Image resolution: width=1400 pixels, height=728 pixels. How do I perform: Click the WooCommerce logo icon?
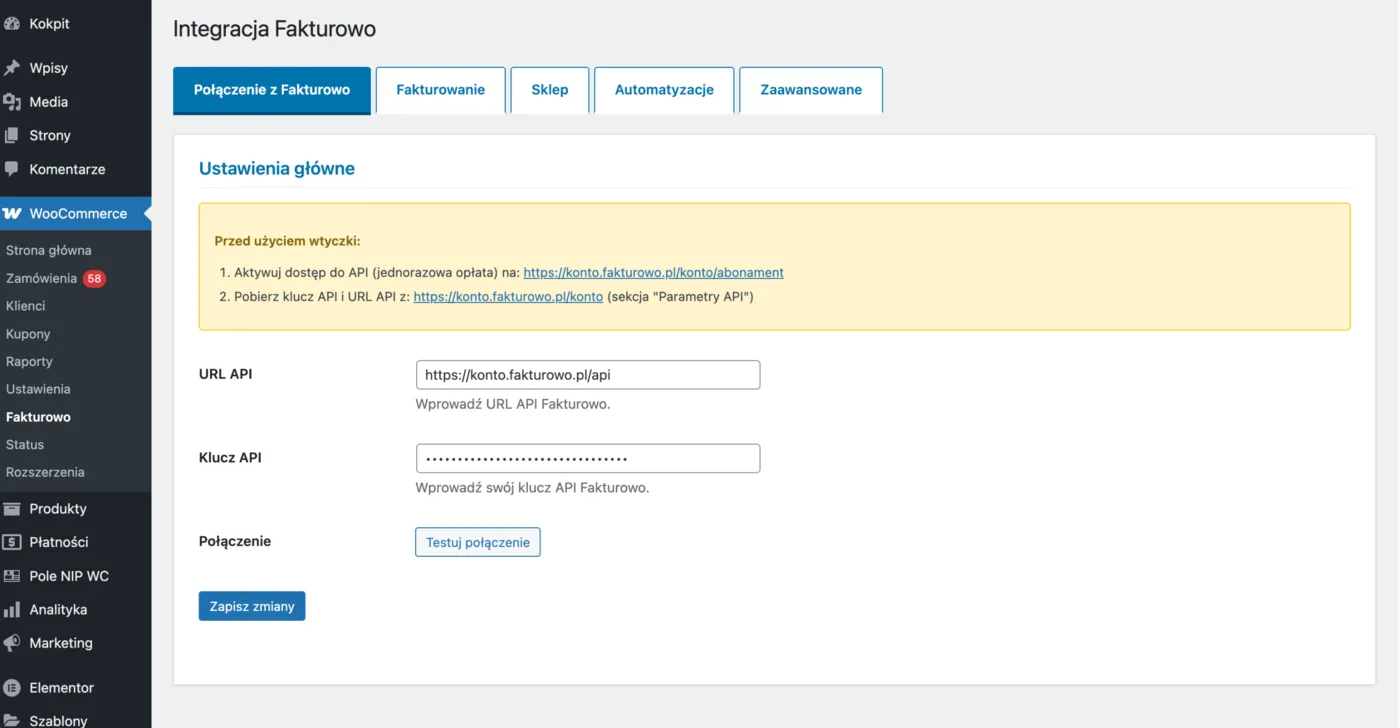pos(12,213)
